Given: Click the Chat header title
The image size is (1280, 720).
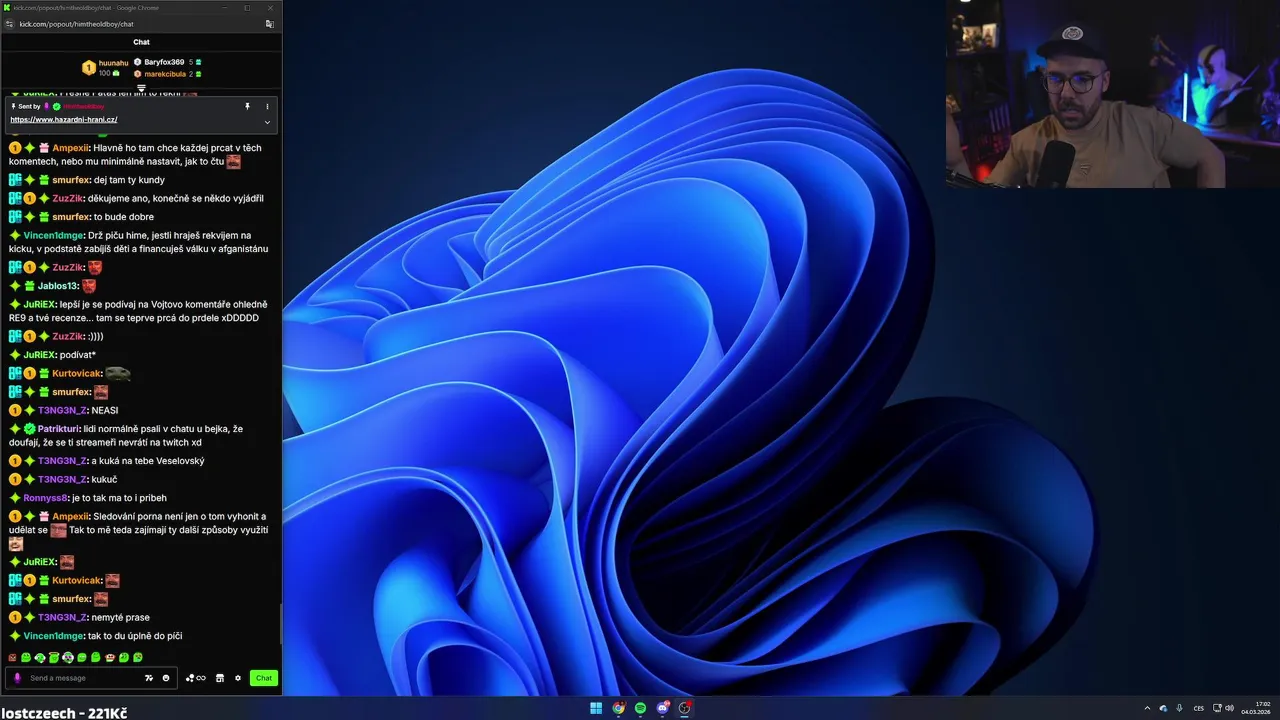Looking at the screenshot, I should tap(141, 42).
